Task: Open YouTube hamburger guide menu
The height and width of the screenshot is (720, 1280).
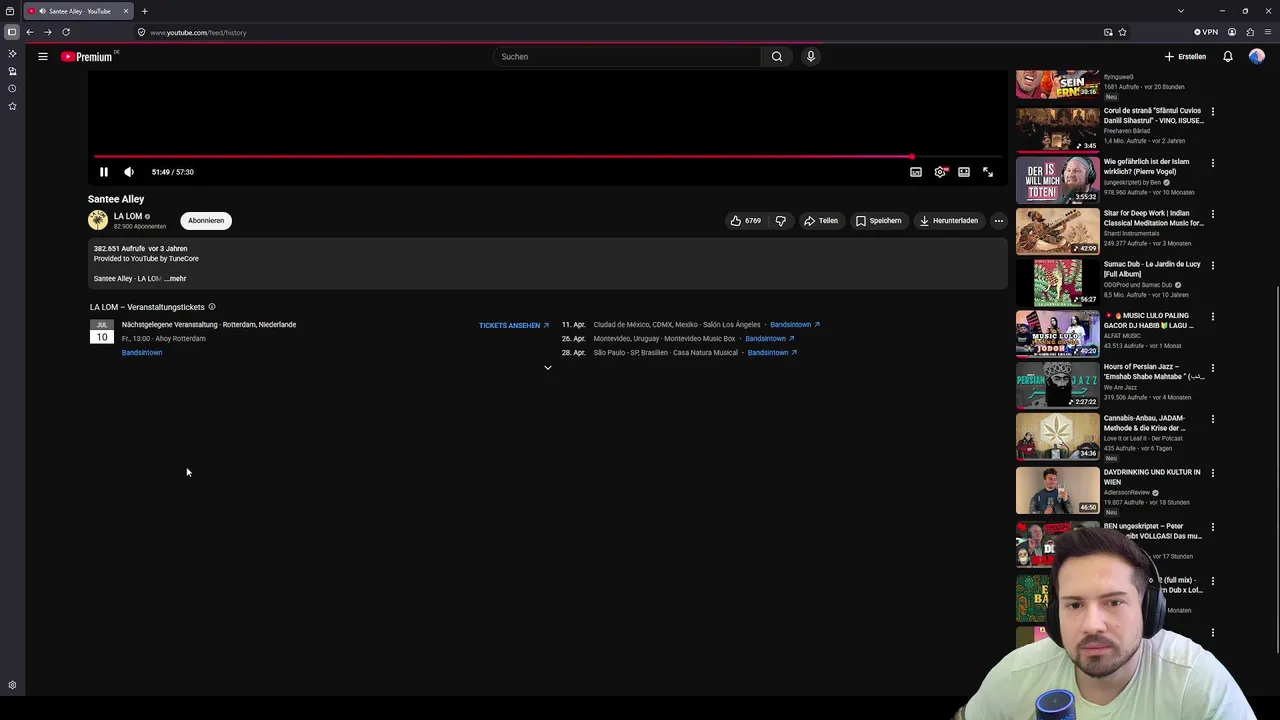Action: (43, 57)
